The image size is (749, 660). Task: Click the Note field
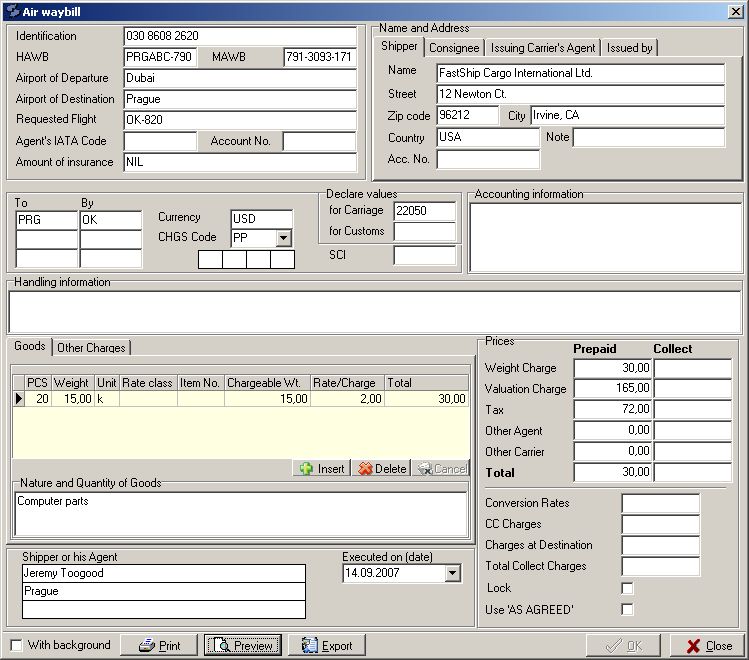coord(649,138)
